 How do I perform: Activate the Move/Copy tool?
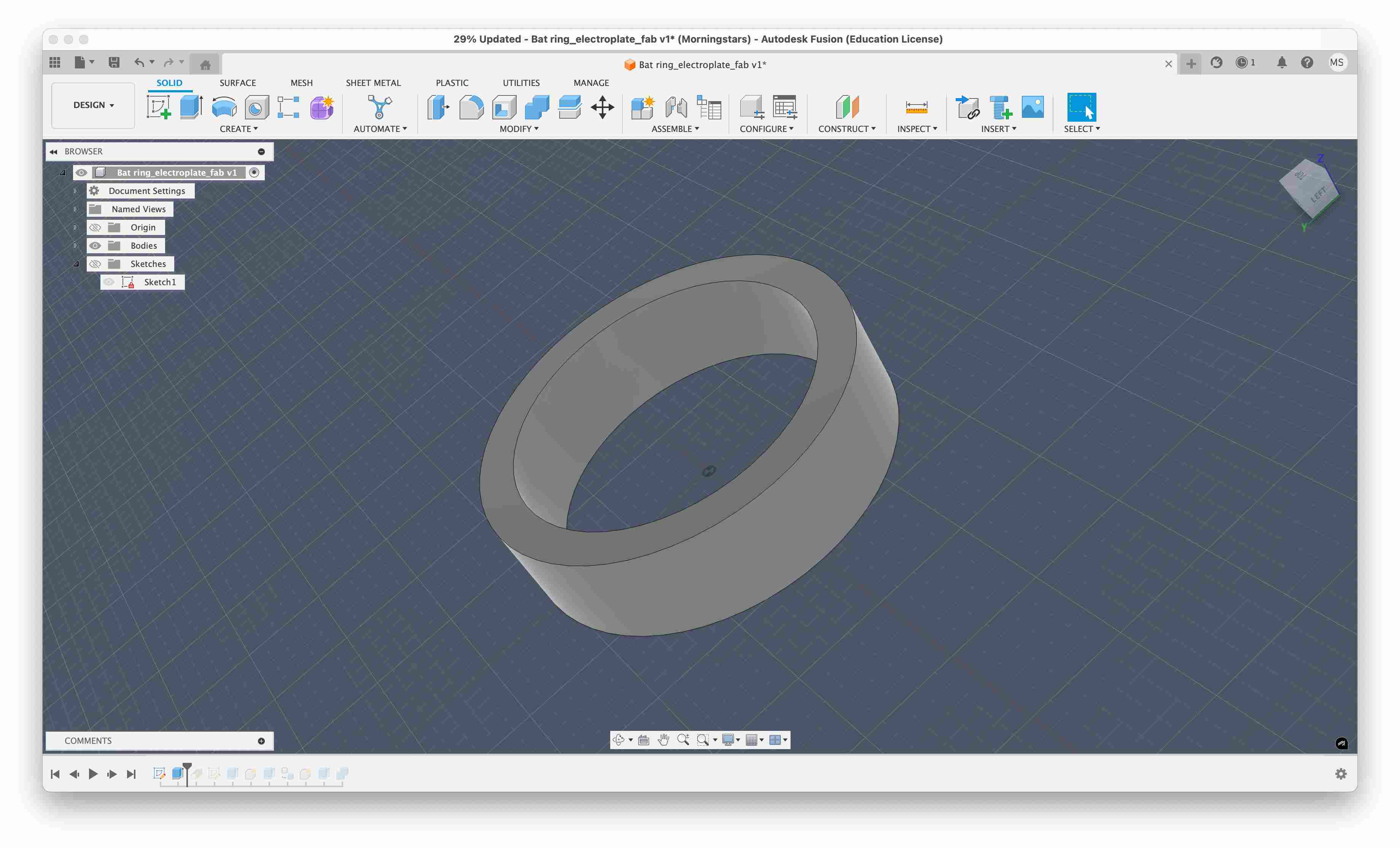coord(602,107)
